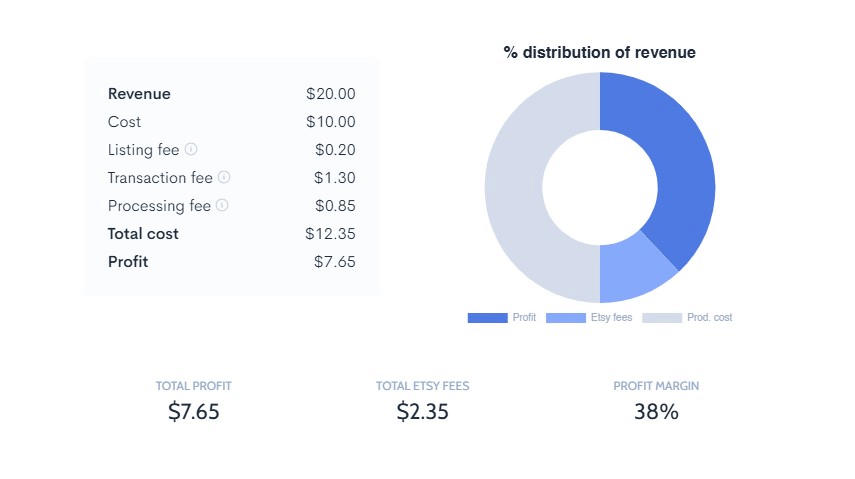
Task: Click the Total cost value $12.35
Action: tap(330, 234)
